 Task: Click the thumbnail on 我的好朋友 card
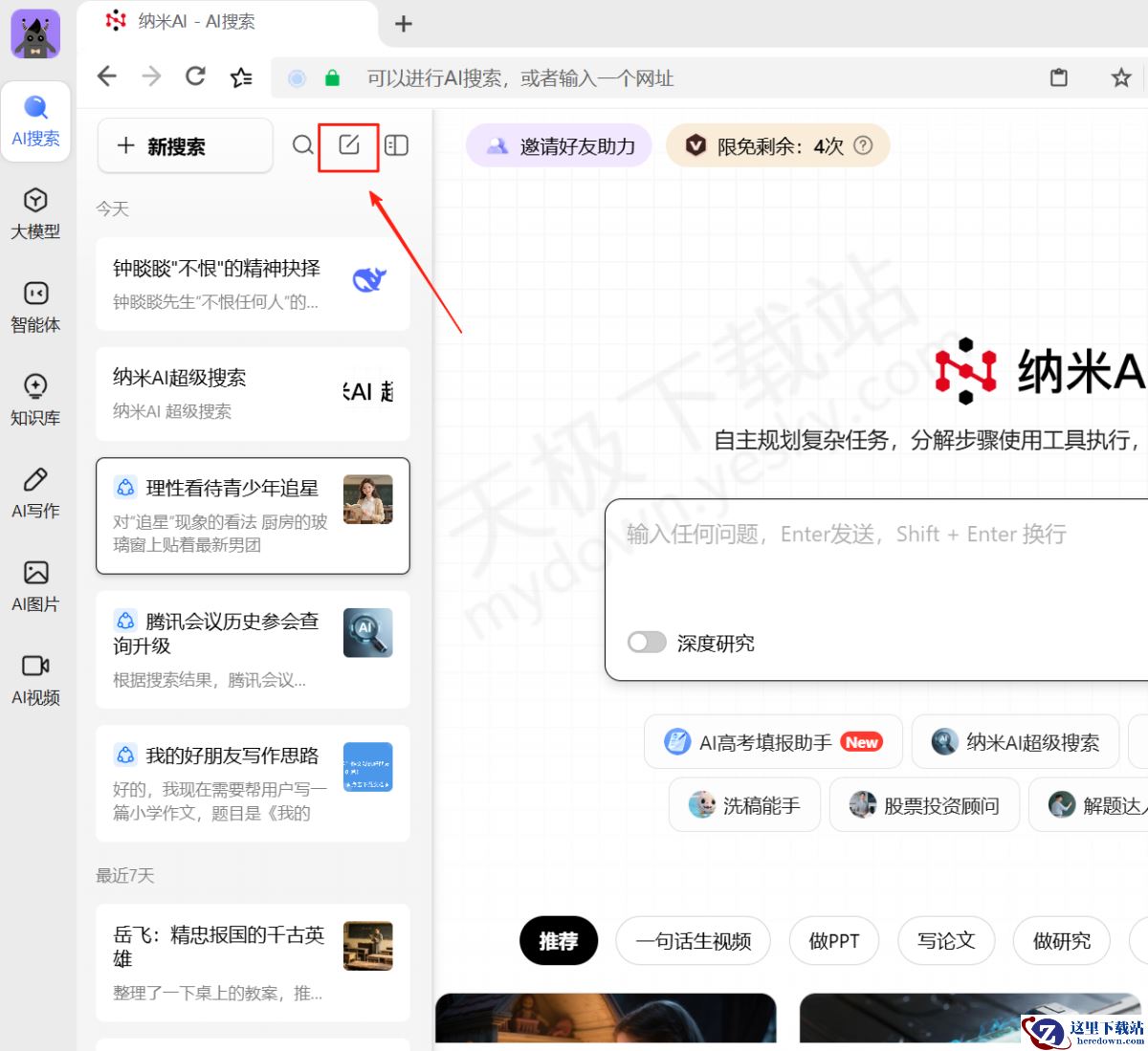click(x=368, y=767)
